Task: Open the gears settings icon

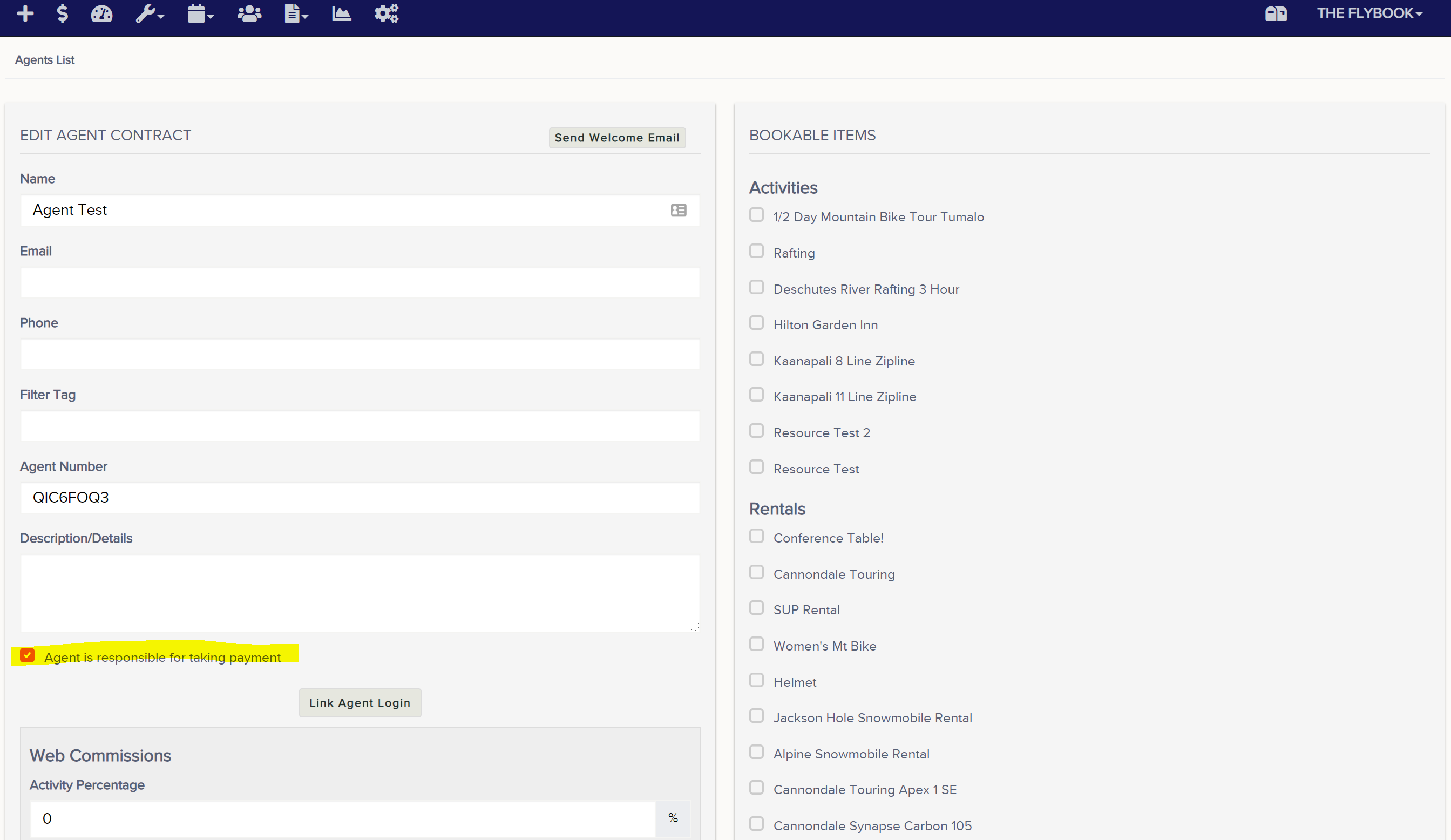Action: (387, 13)
